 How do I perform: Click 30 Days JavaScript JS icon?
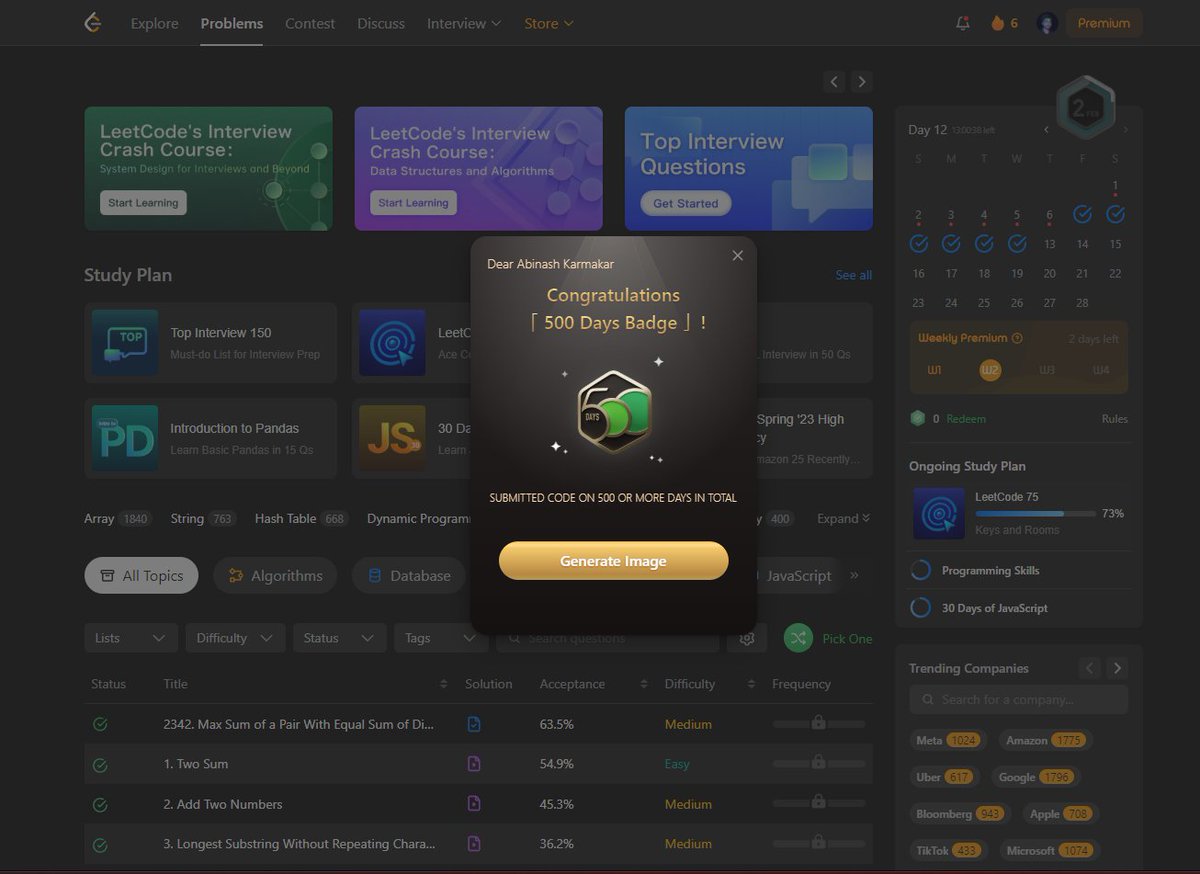coord(392,438)
